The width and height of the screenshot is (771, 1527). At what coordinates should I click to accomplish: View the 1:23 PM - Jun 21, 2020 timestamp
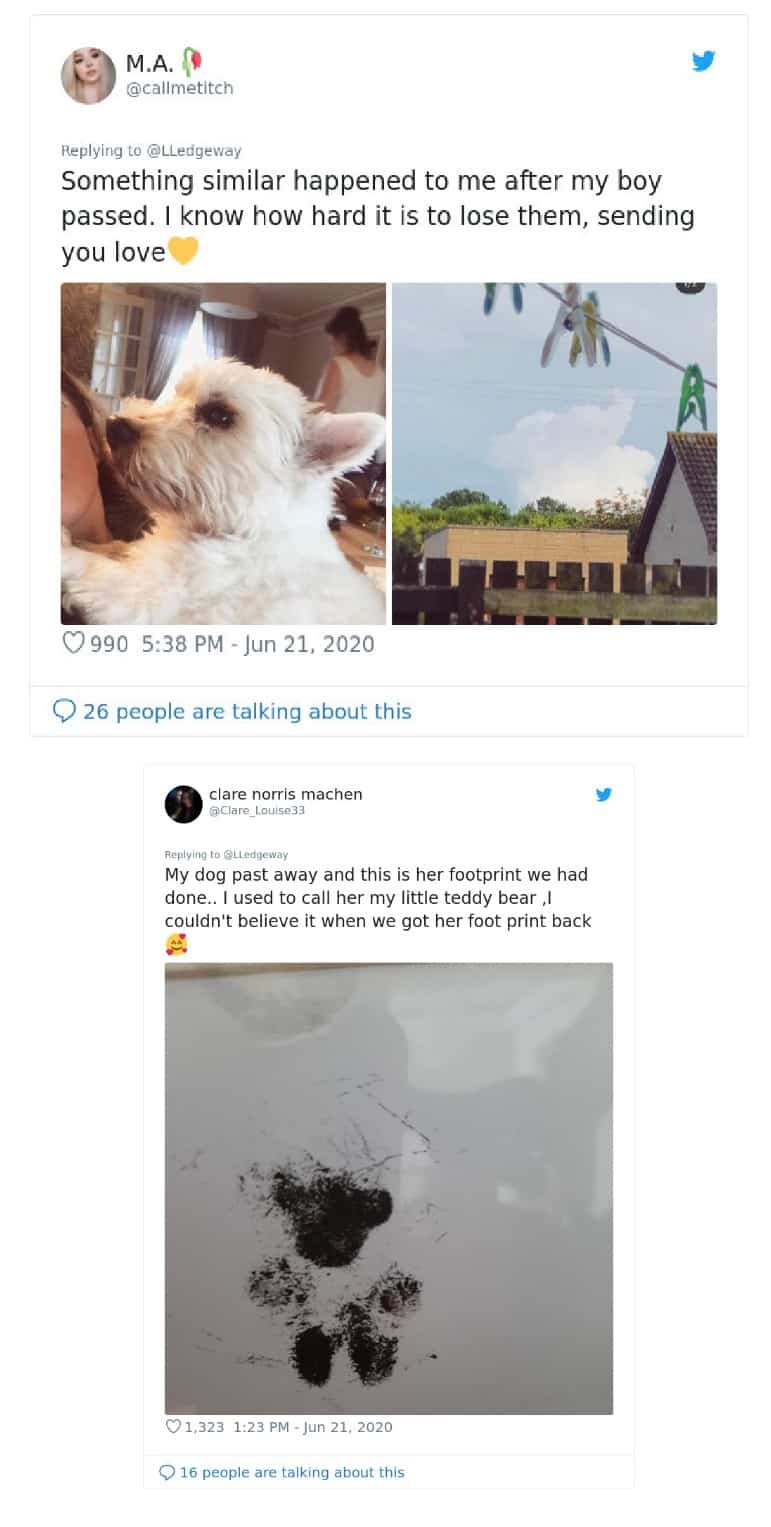click(312, 1427)
